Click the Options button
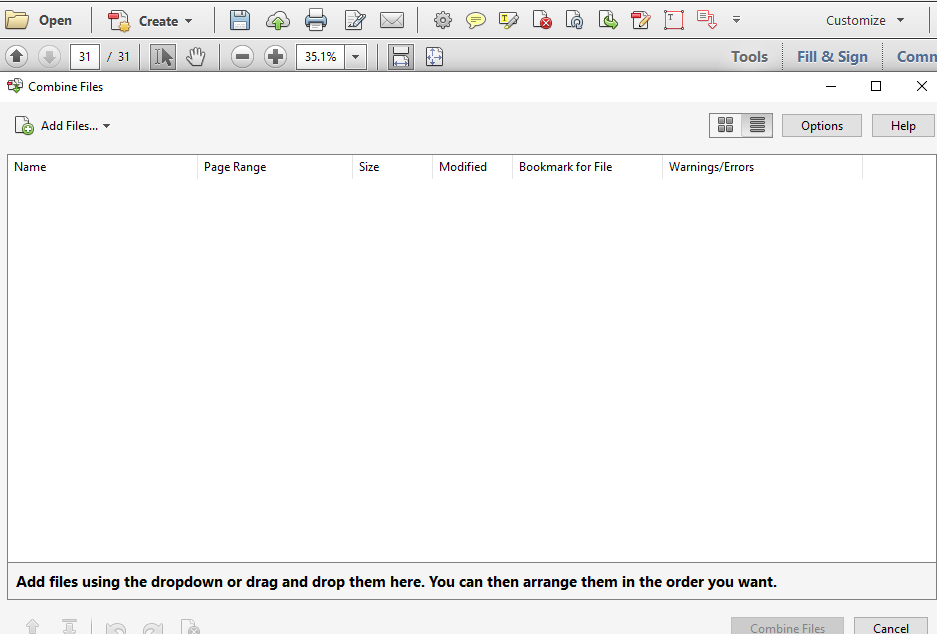The width and height of the screenshot is (937, 634). (821, 125)
